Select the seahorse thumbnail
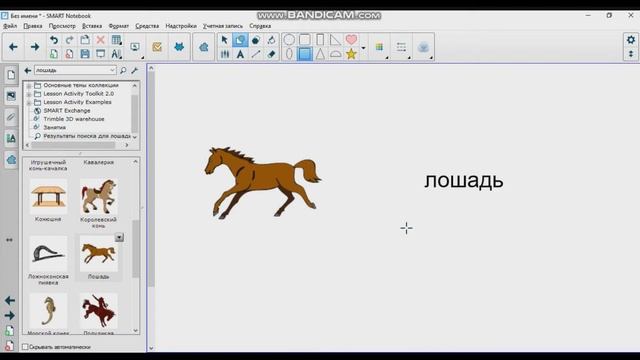640x360 pixels. click(x=48, y=311)
